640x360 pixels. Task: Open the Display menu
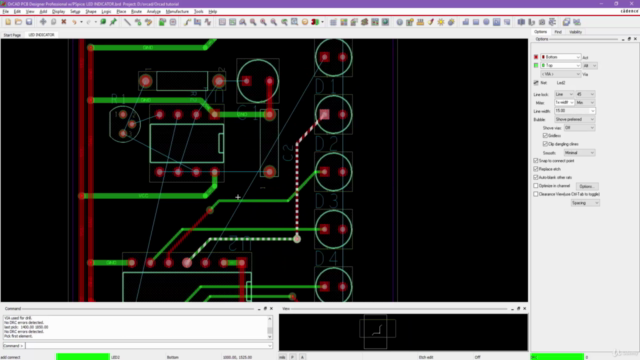coord(58,12)
